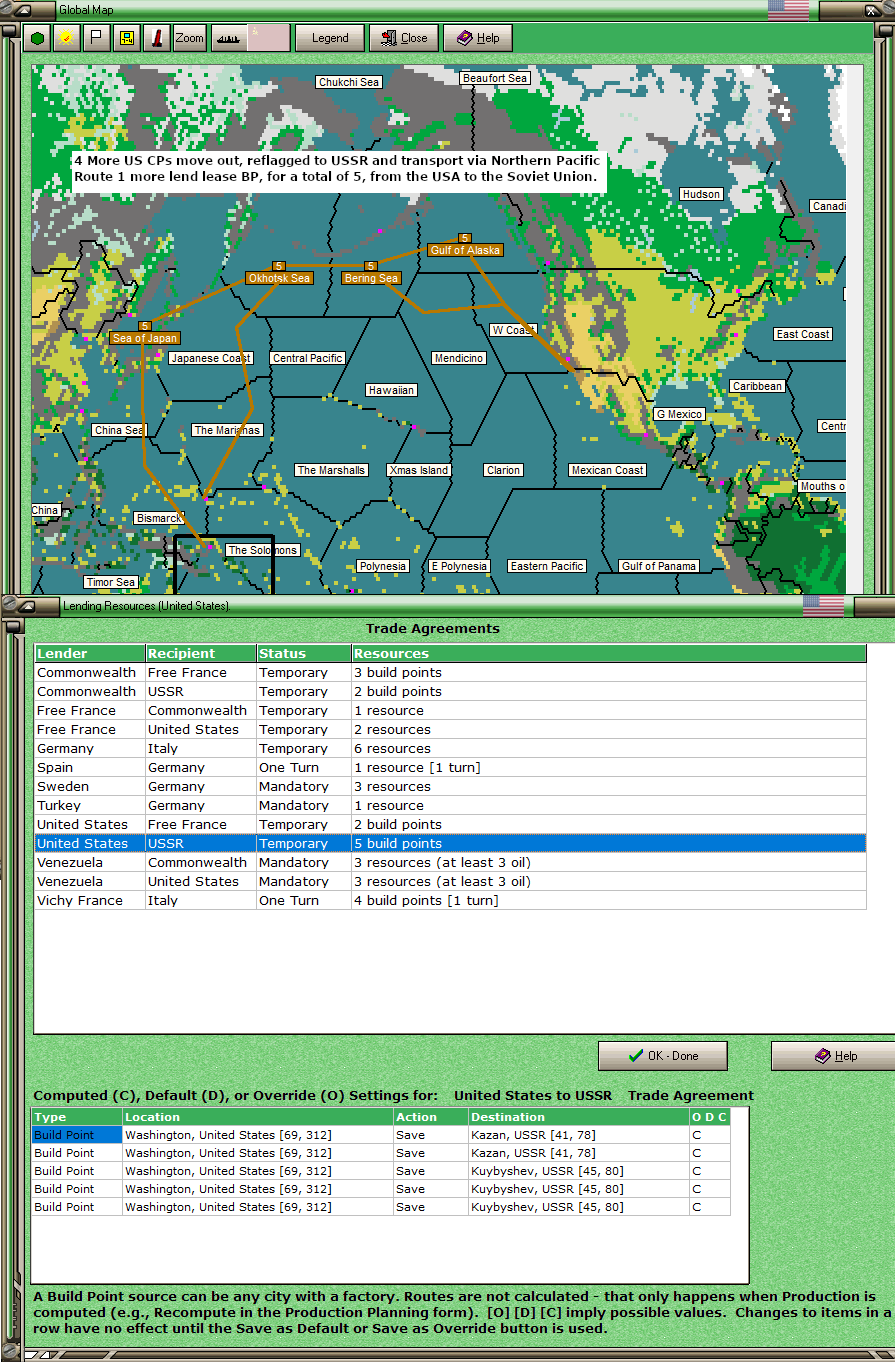Image resolution: width=895 pixels, height=1362 pixels.
Task: Click the green hexagon toolbar icon
Action: 38,38
